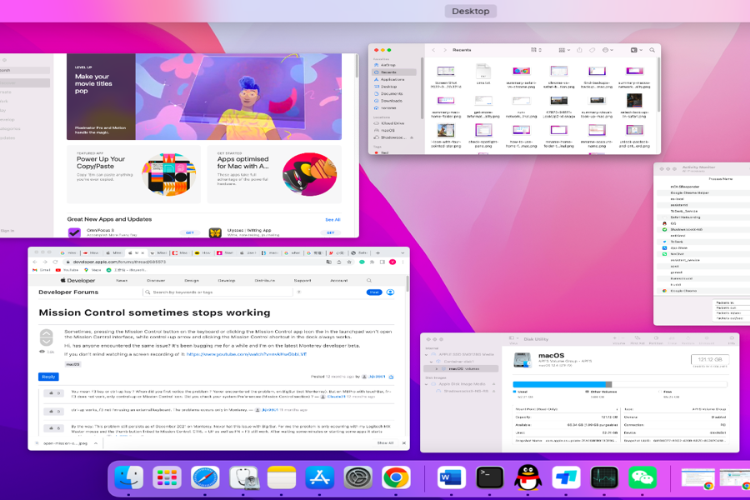Click the blue Post button in forums
The width and height of the screenshot is (750, 500).
pos(374,292)
